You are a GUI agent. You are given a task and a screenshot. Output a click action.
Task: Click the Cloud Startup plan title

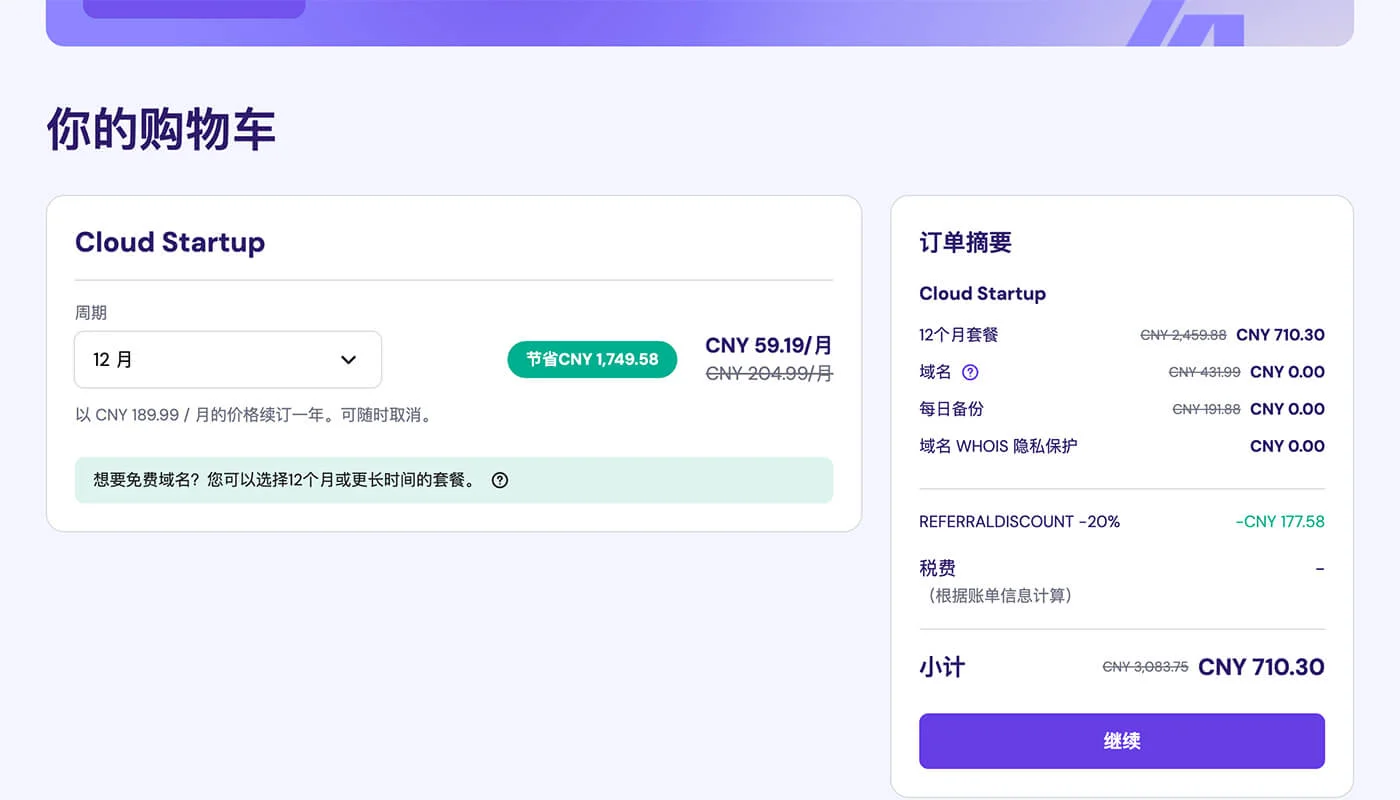(169, 242)
